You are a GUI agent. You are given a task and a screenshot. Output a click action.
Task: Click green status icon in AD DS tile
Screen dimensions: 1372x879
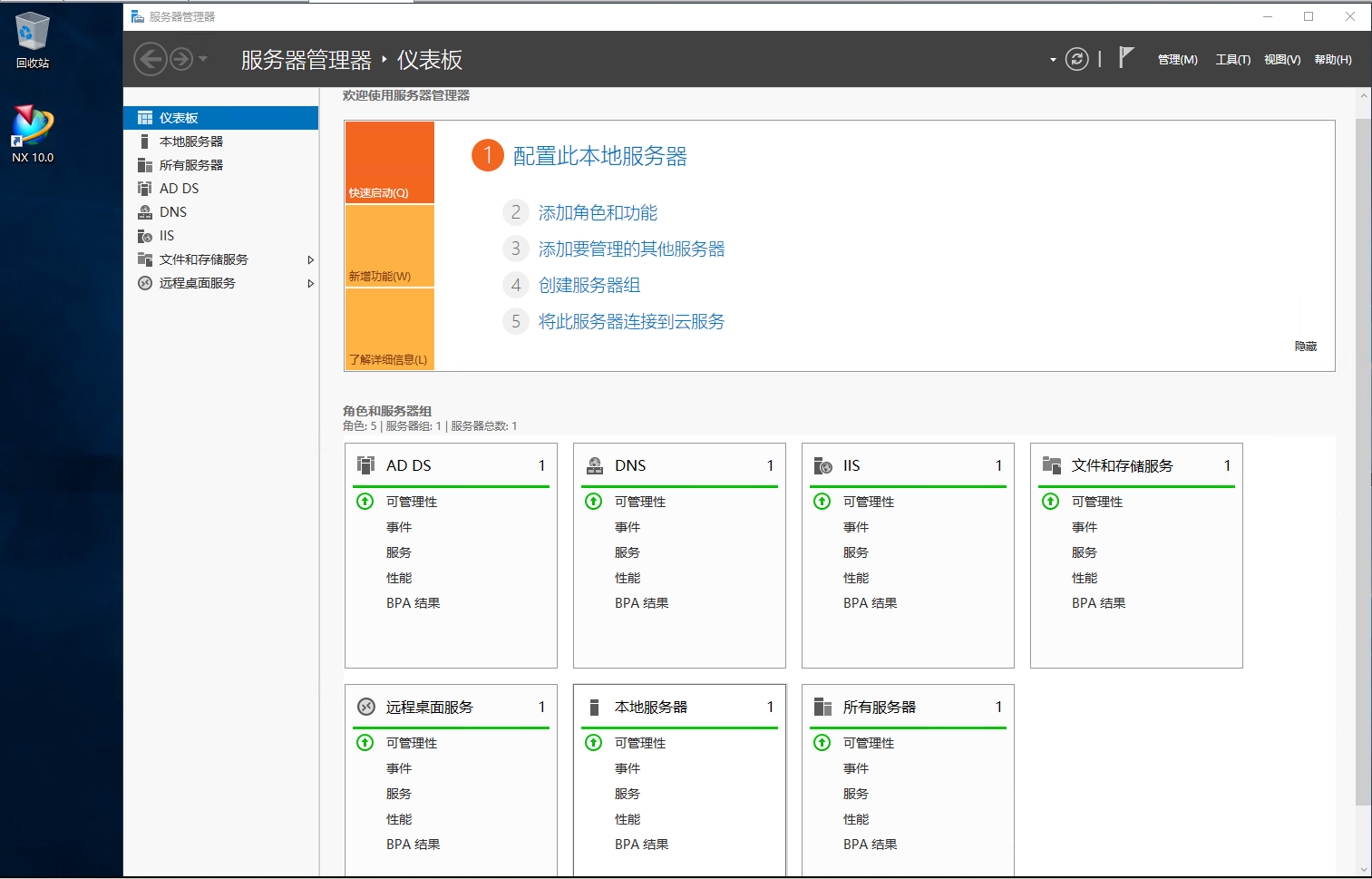coord(365,501)
